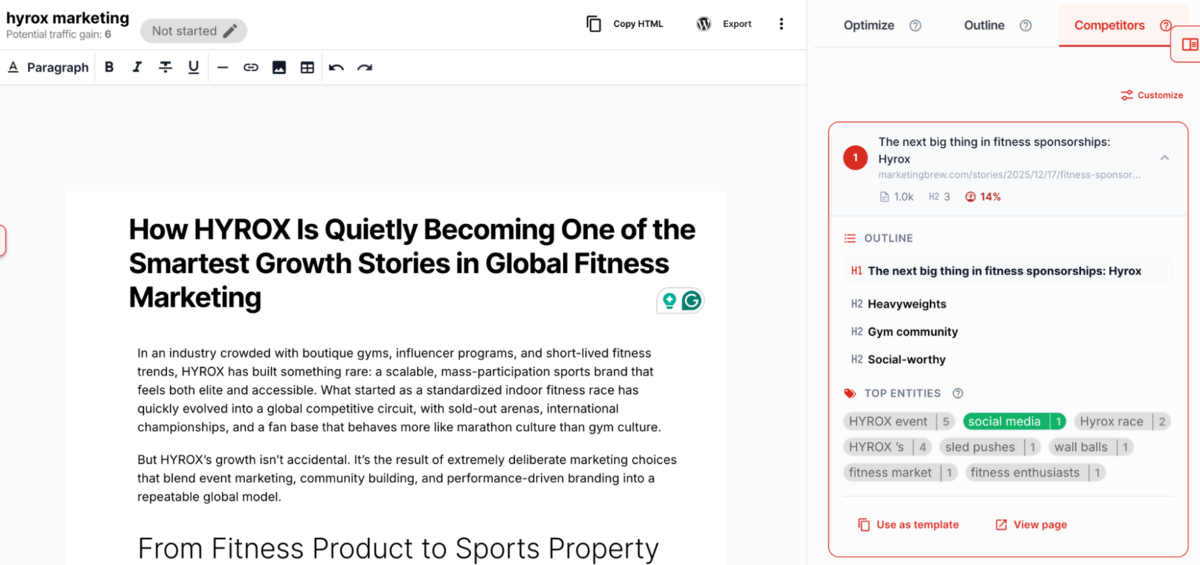Toggle the sidebar panel layout icon
The width and height of the screenshot is (1200, 565).
click(x=1189, y=45)
